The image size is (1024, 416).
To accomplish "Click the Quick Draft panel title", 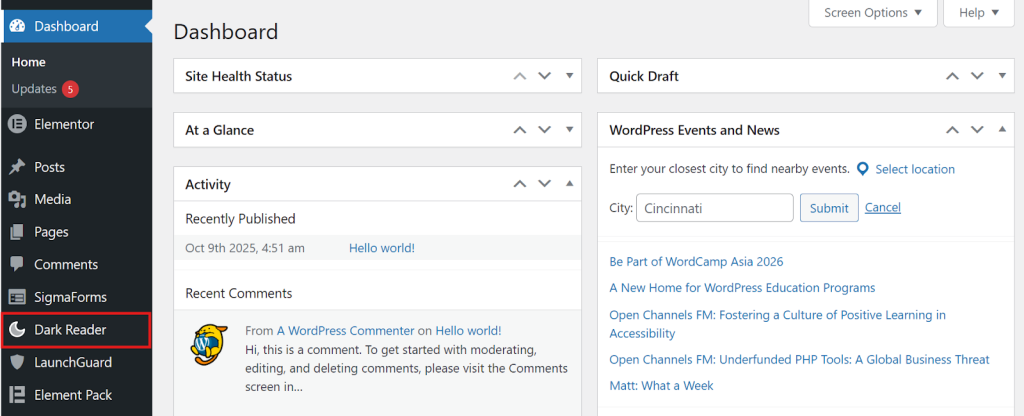I will [x=643, y=76].
